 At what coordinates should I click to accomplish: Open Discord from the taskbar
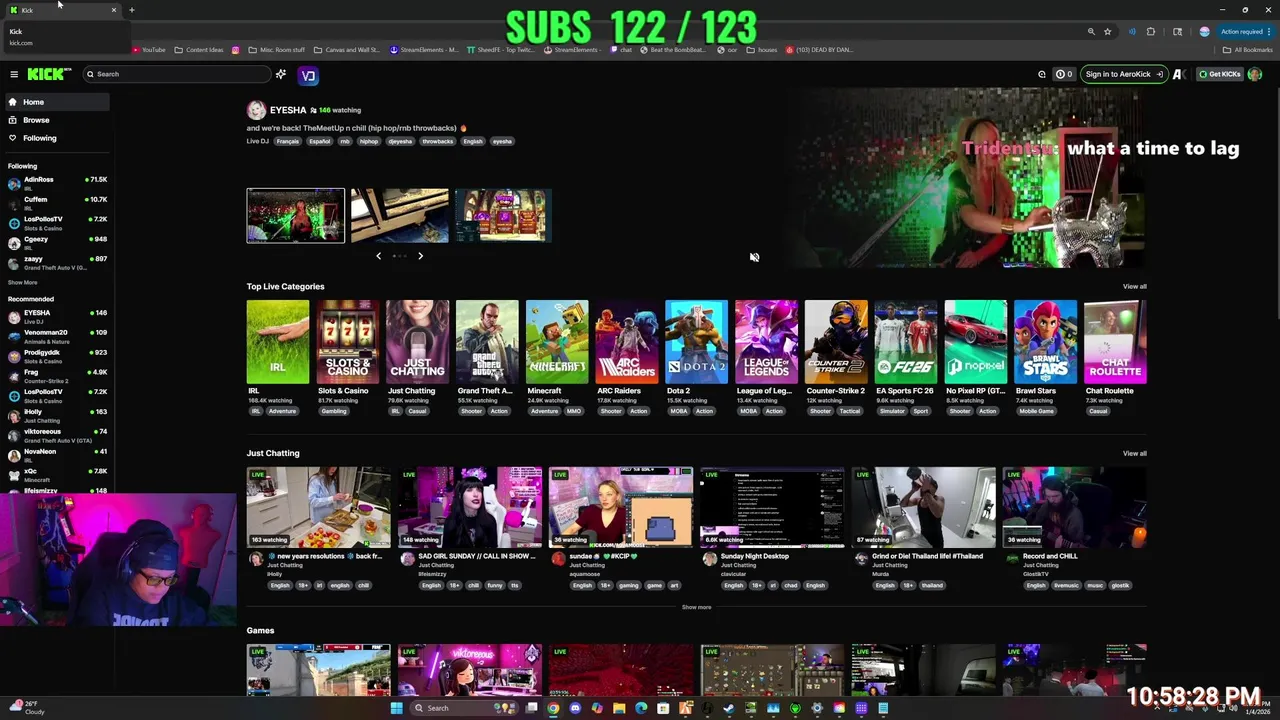tap(575, 708)
